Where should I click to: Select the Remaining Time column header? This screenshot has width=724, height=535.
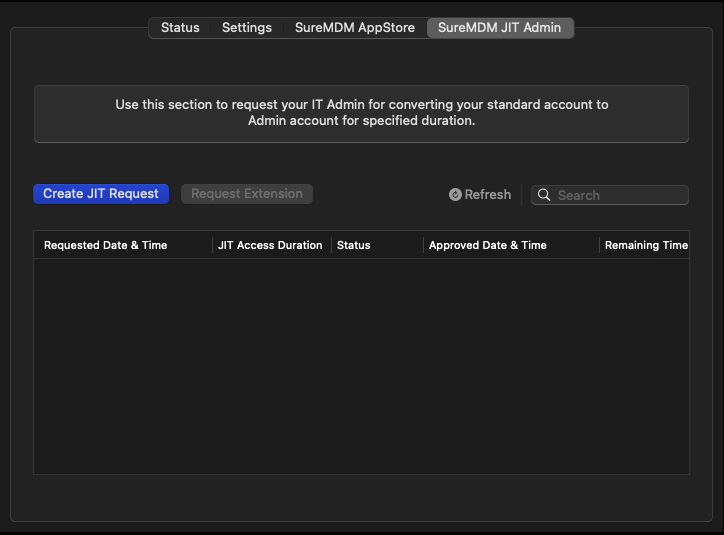pyautogui.click(x=646, y=245)
